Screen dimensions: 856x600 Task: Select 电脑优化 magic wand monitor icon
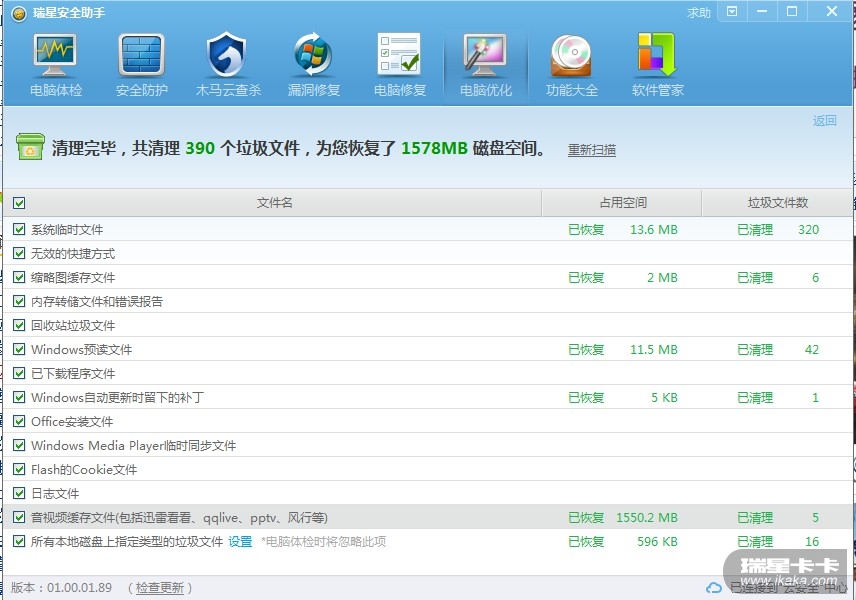(485, 55)
